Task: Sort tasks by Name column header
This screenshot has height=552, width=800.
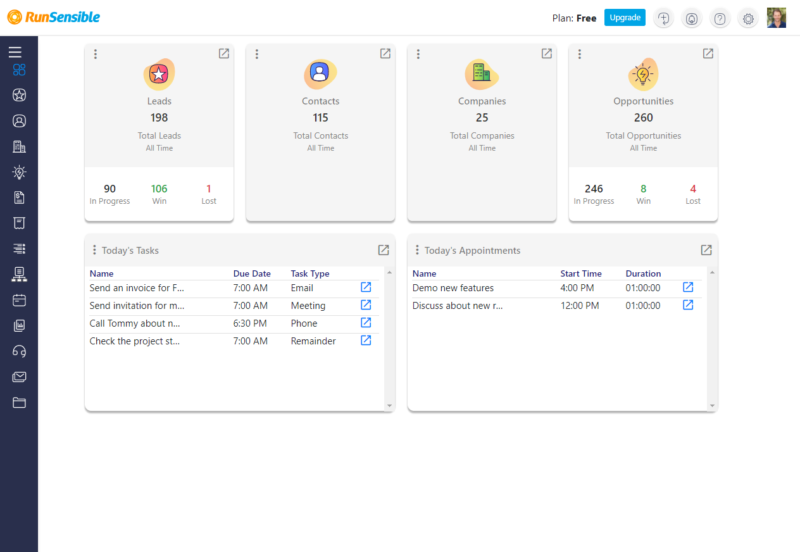Action: coord(102,273)
